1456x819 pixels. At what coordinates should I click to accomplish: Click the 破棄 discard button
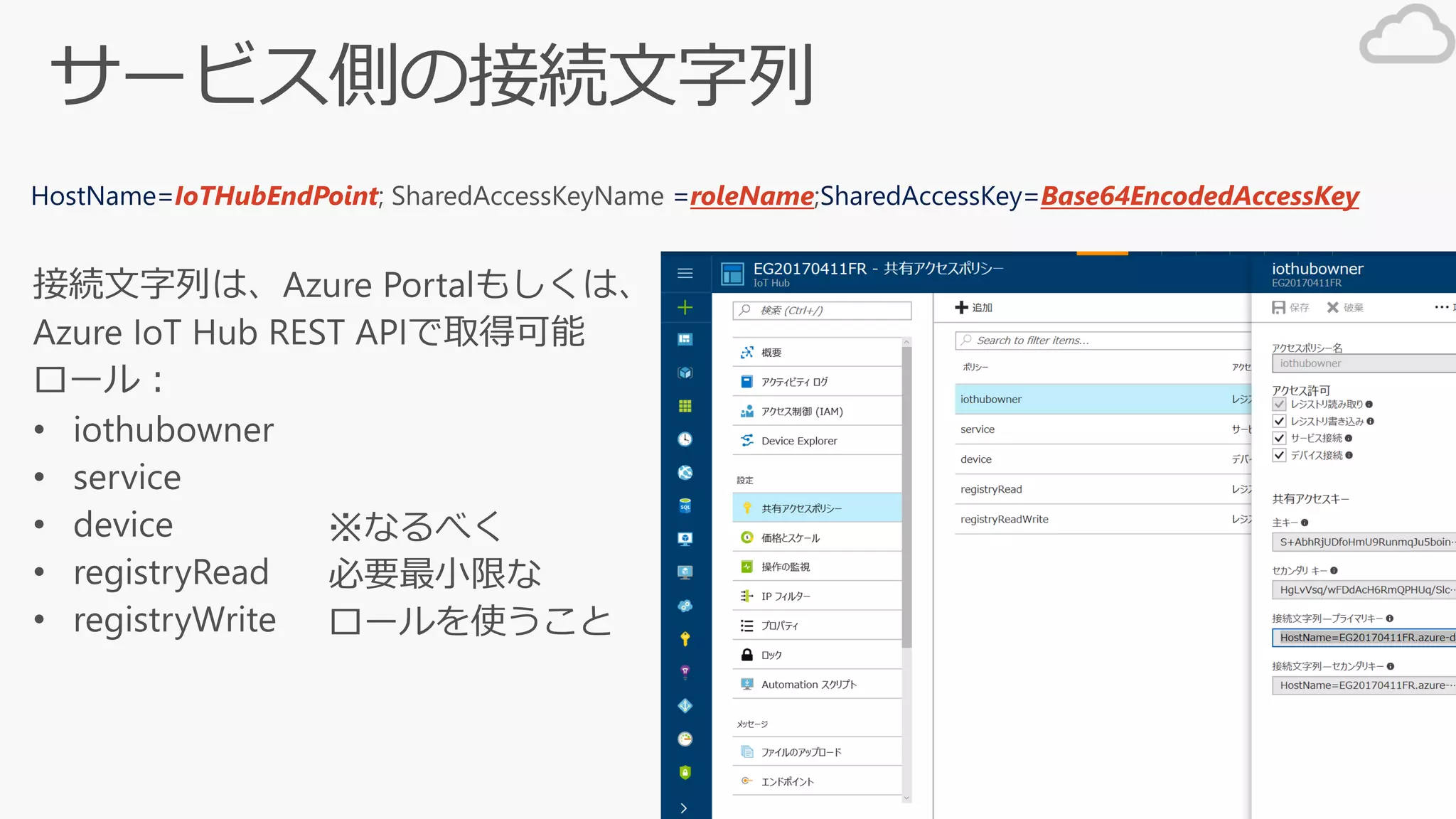click(x=1345, y=307)
